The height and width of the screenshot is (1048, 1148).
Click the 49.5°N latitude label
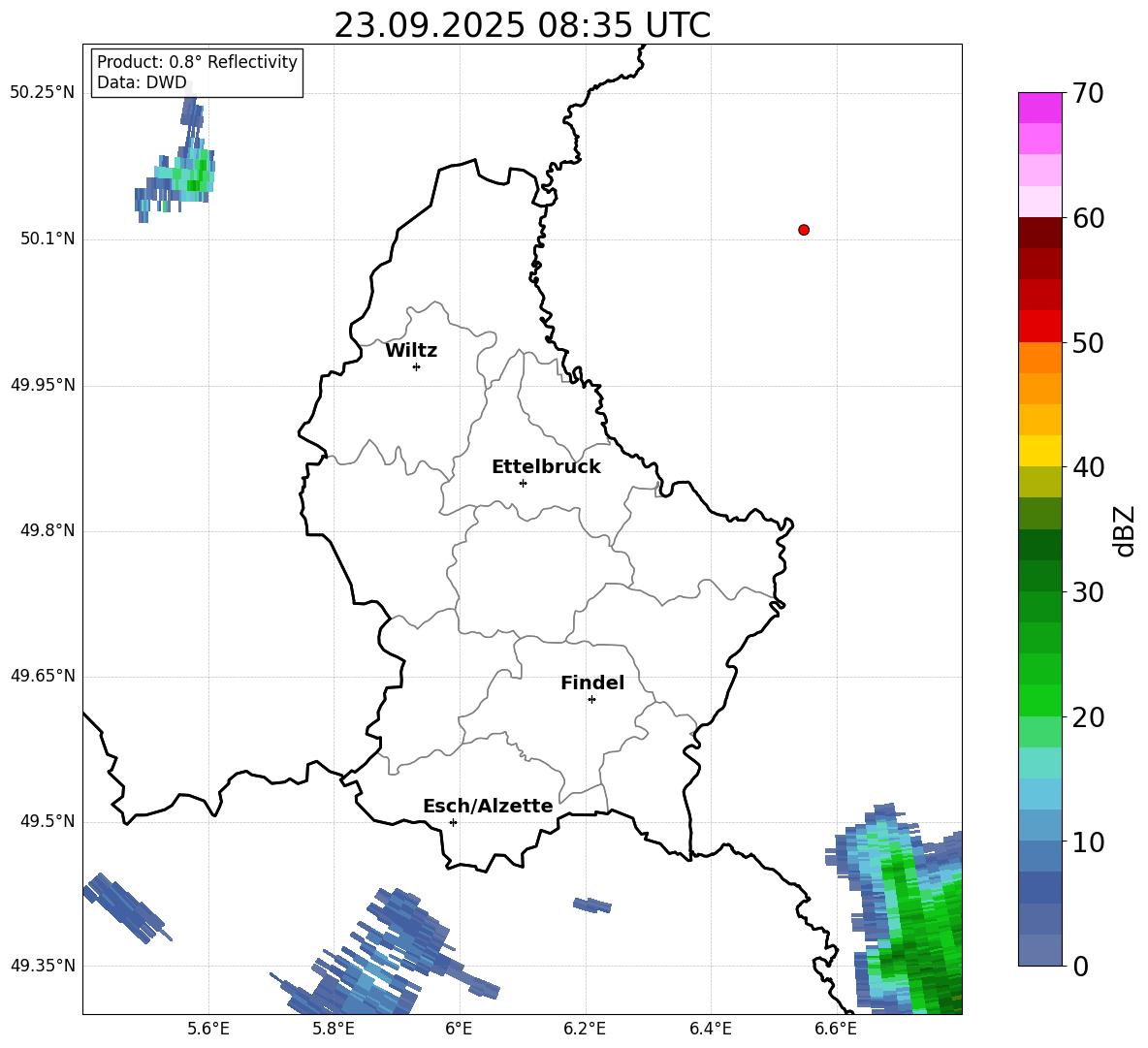coord(48,821)
